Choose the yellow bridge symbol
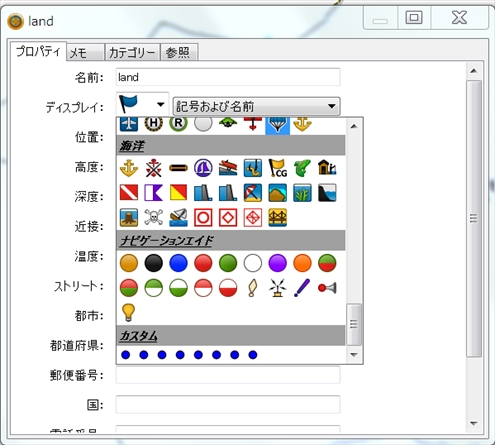The height and width of the screenshot is (445, 495). point(277,218)
